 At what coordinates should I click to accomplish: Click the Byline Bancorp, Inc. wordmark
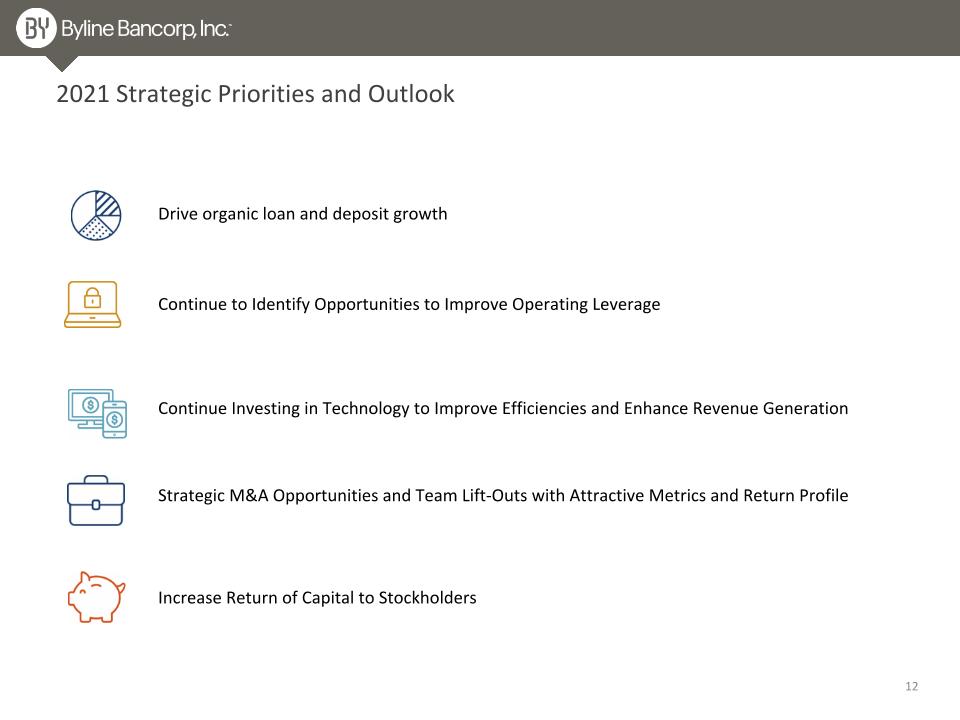[x=146, y=29]
